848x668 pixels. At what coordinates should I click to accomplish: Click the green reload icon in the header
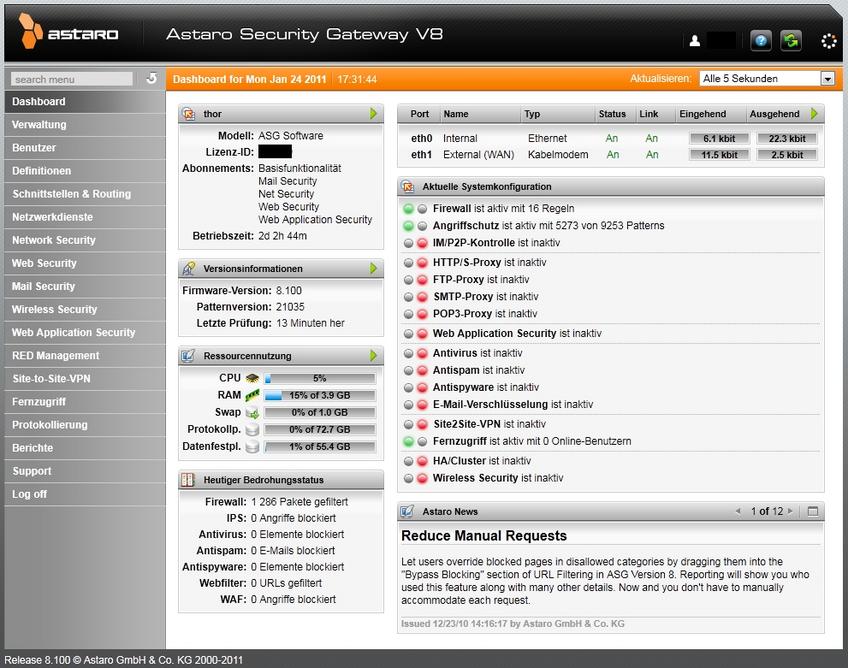tap(791, 41)
